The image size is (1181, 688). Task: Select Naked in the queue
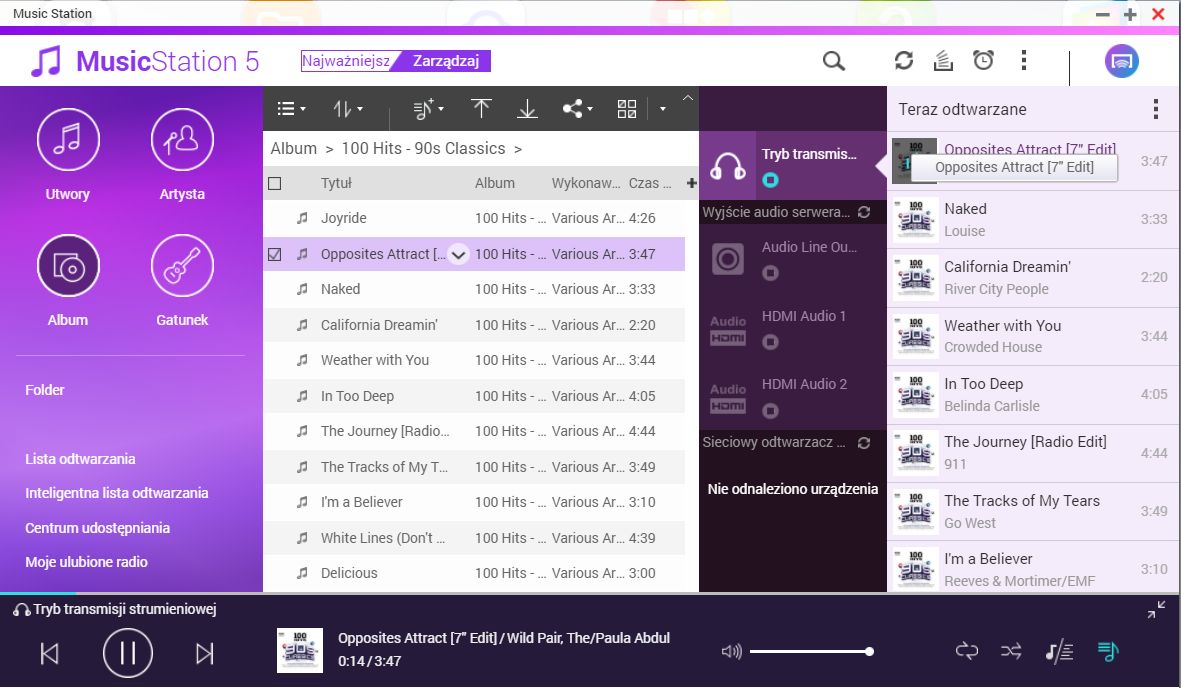pyautogui.click(x=1033, y=219)
